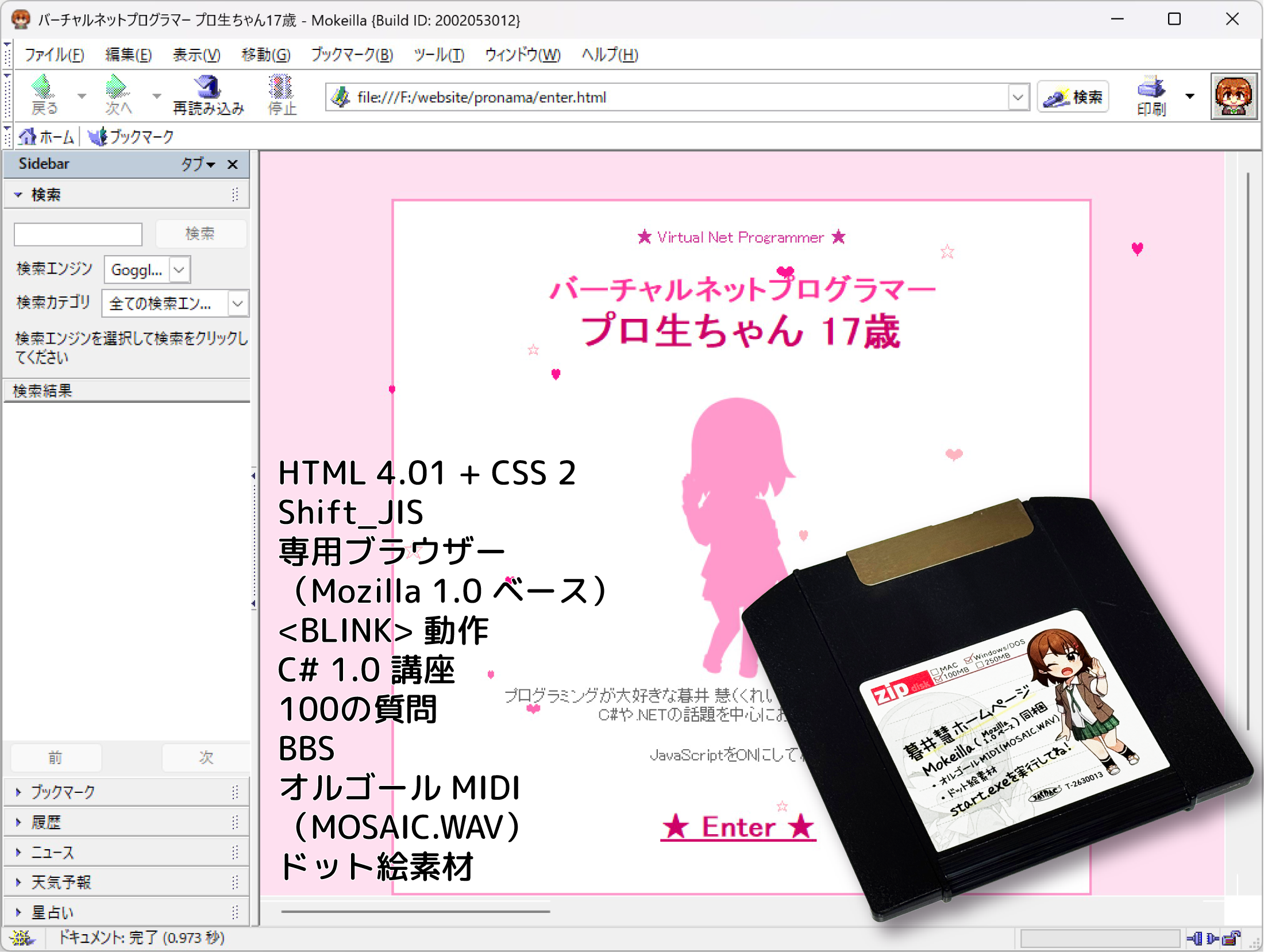This screenshot has height=952, width=1264.
Task: Click the Bookmarks (ブックマーク) personal toolbar icon
Action: point(98,137)
